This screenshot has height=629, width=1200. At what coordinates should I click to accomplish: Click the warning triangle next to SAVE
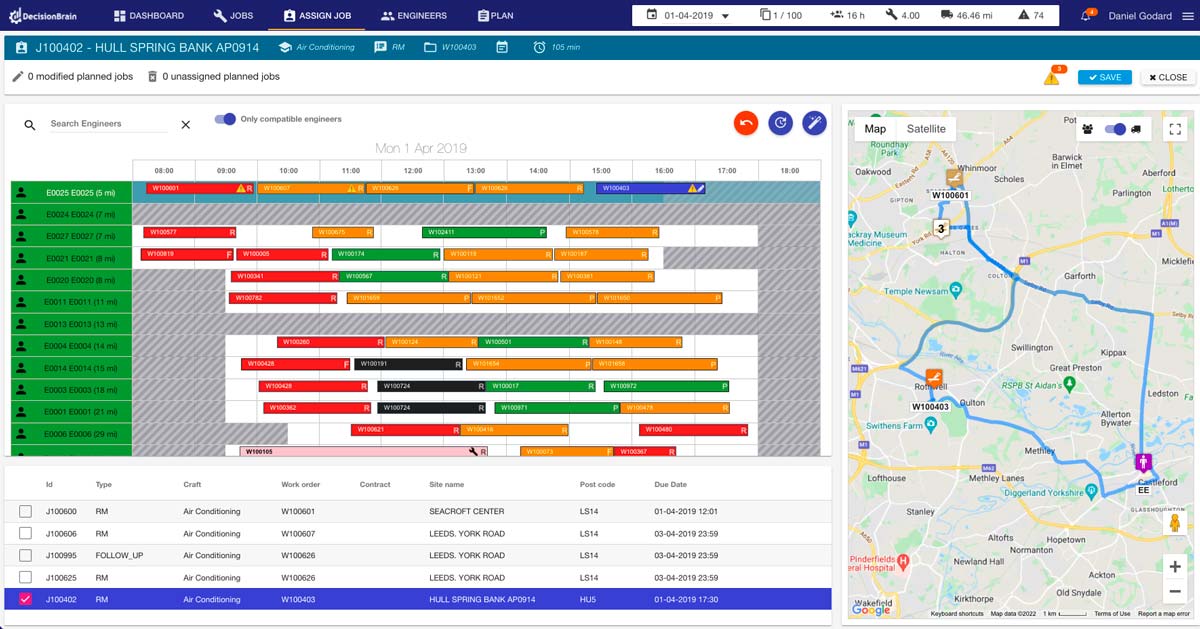1052,77
